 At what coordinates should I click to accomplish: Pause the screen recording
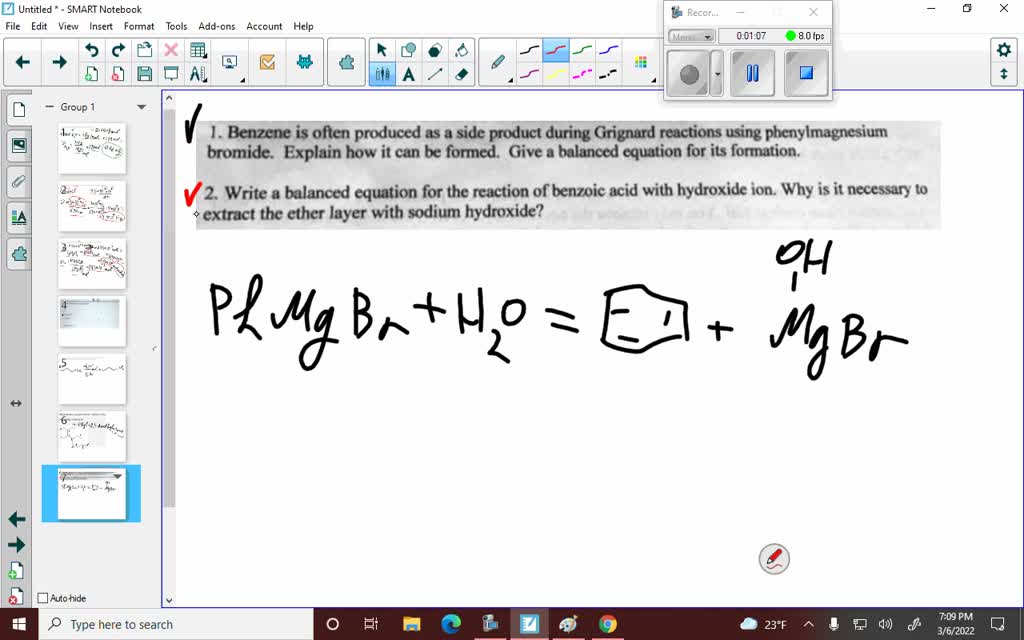click(x=752, y=73)
